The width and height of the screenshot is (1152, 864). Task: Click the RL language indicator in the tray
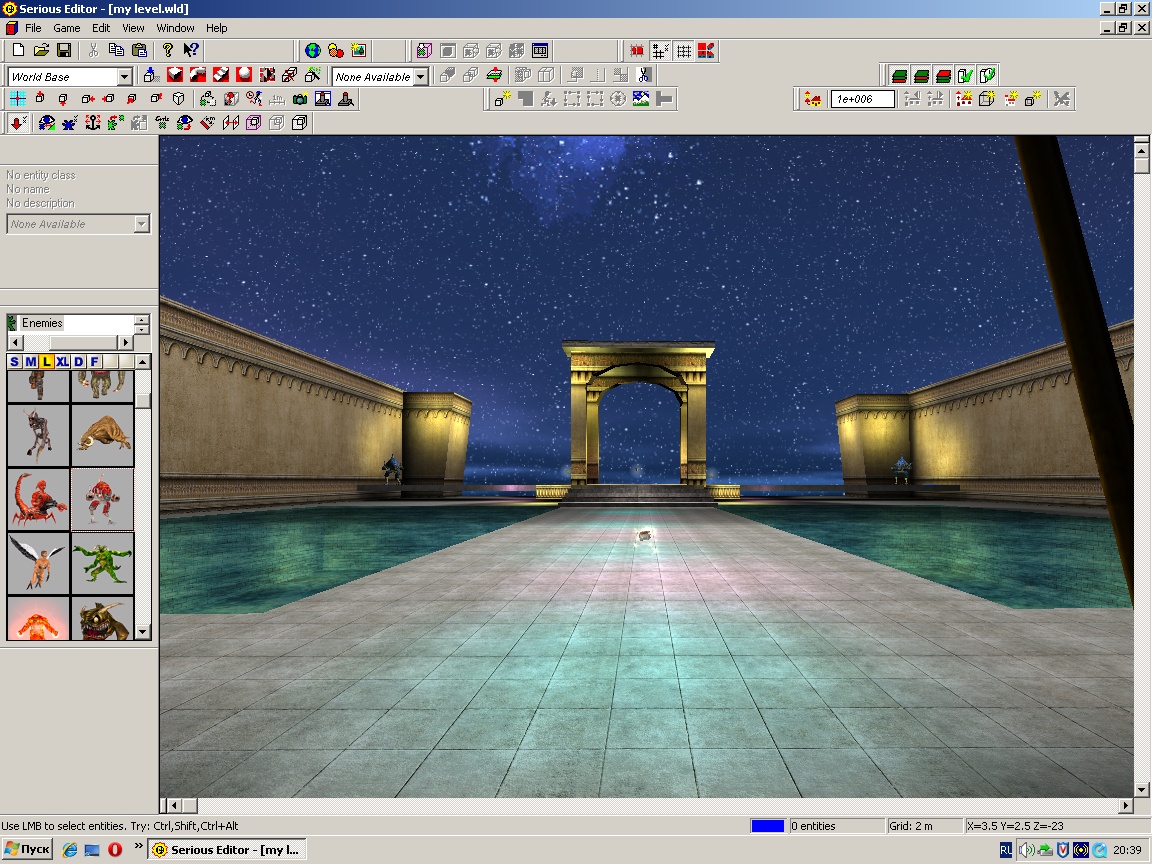pos(1006,849)
